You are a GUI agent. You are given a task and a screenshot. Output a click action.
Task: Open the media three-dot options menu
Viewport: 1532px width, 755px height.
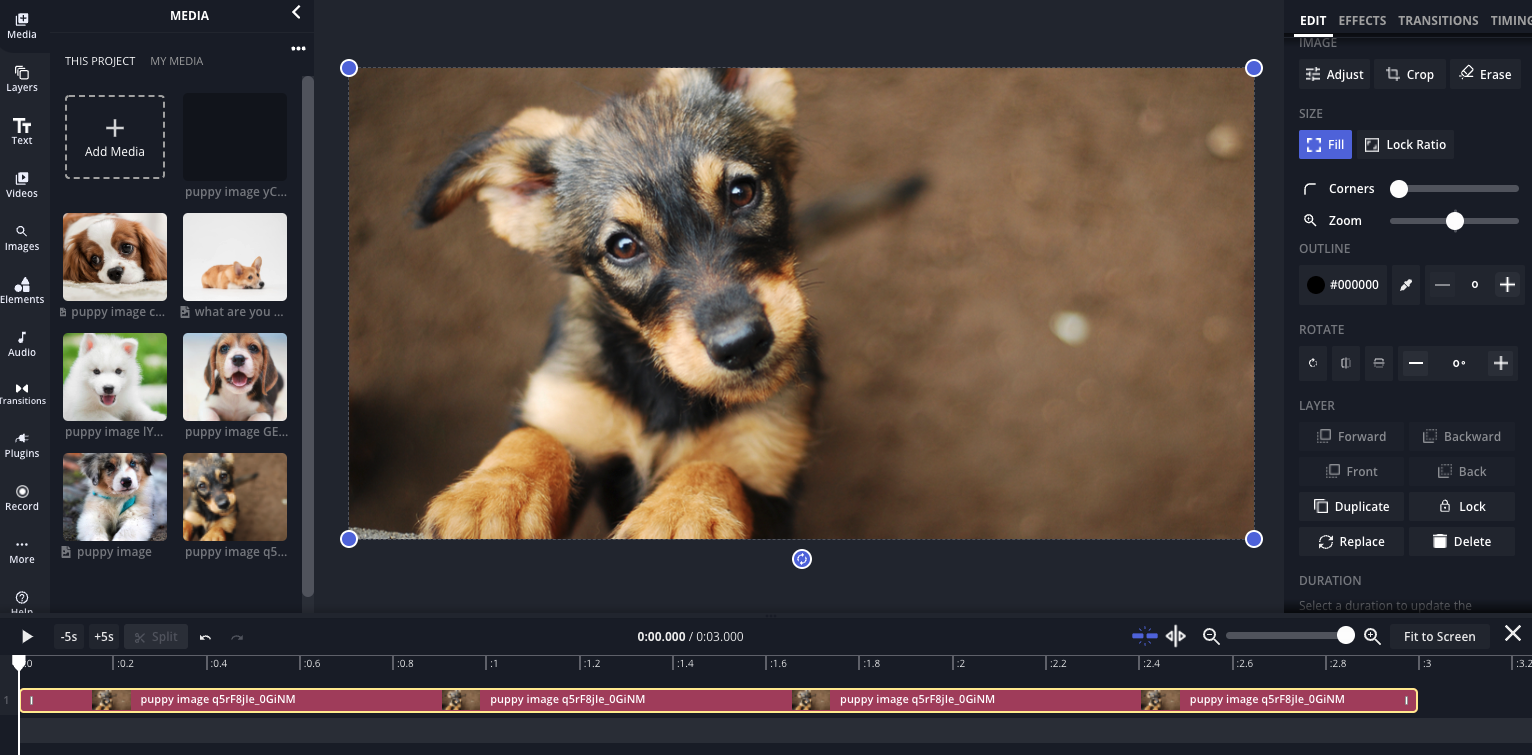298,48
